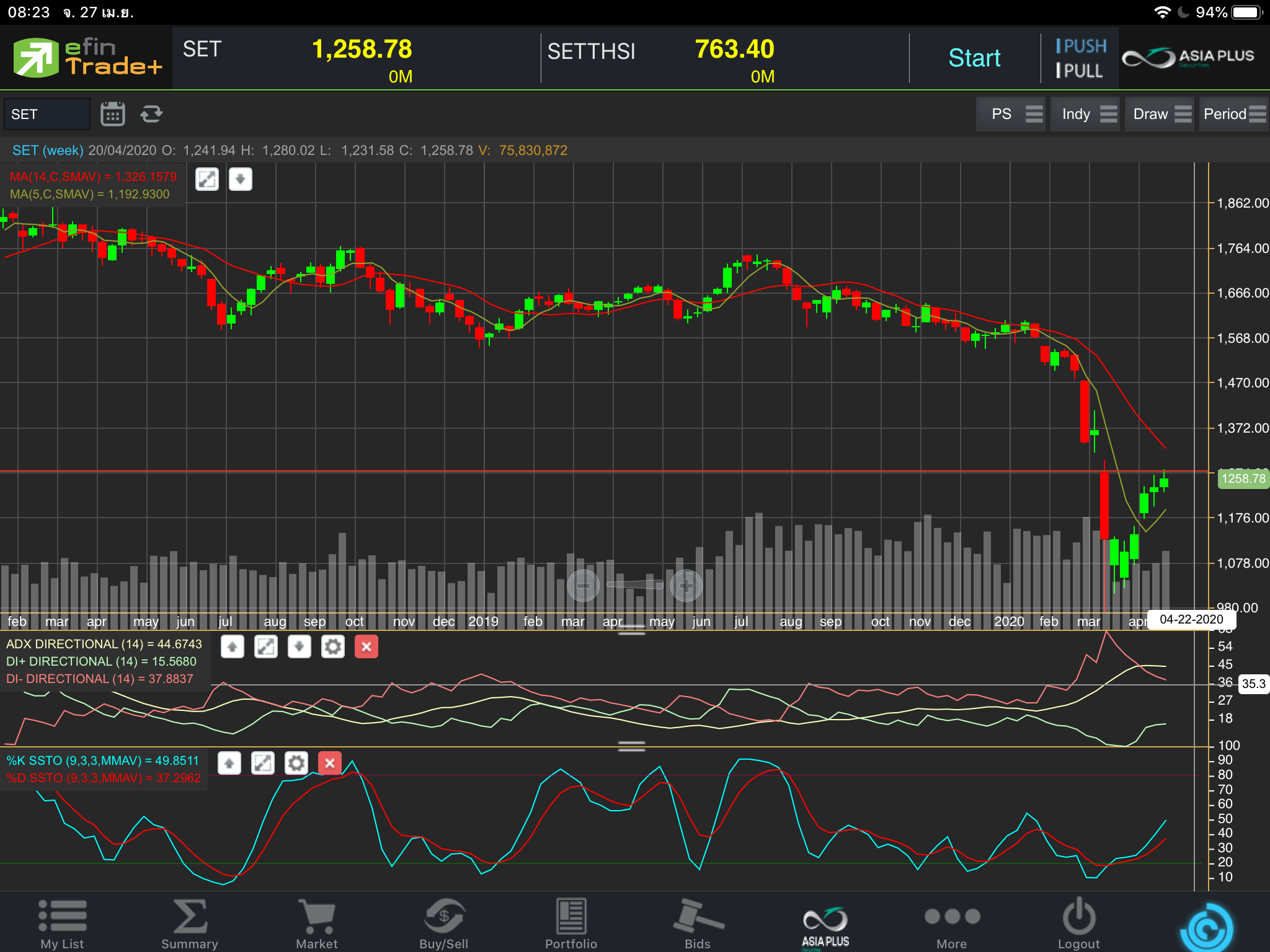1270x952 pixels.
Task: Remove the SSTO stochastic indicator
Action: coord(330,763)
